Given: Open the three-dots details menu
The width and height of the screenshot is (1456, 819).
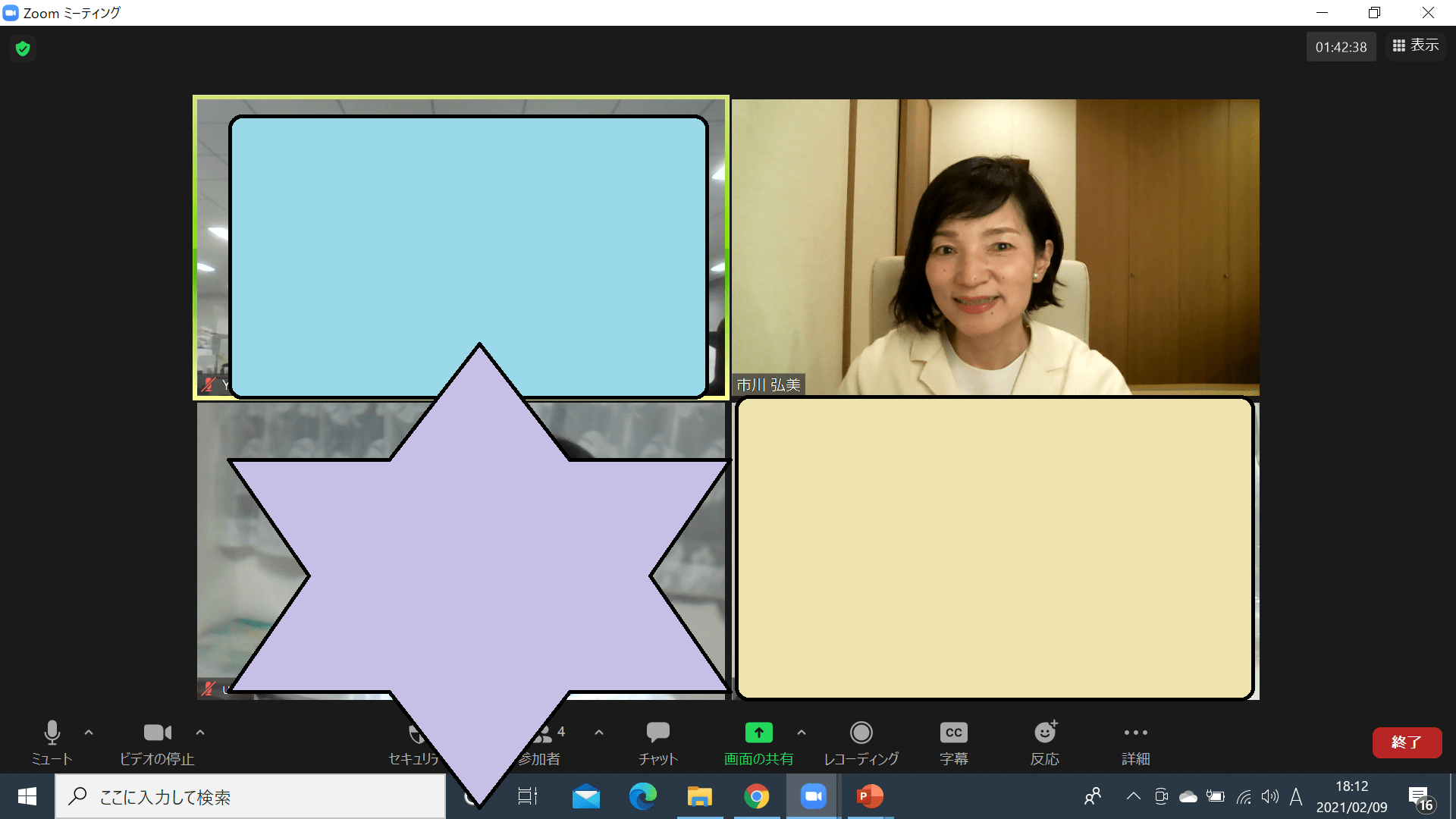Looking at the screenshot, I should (x=1135, y=733).
